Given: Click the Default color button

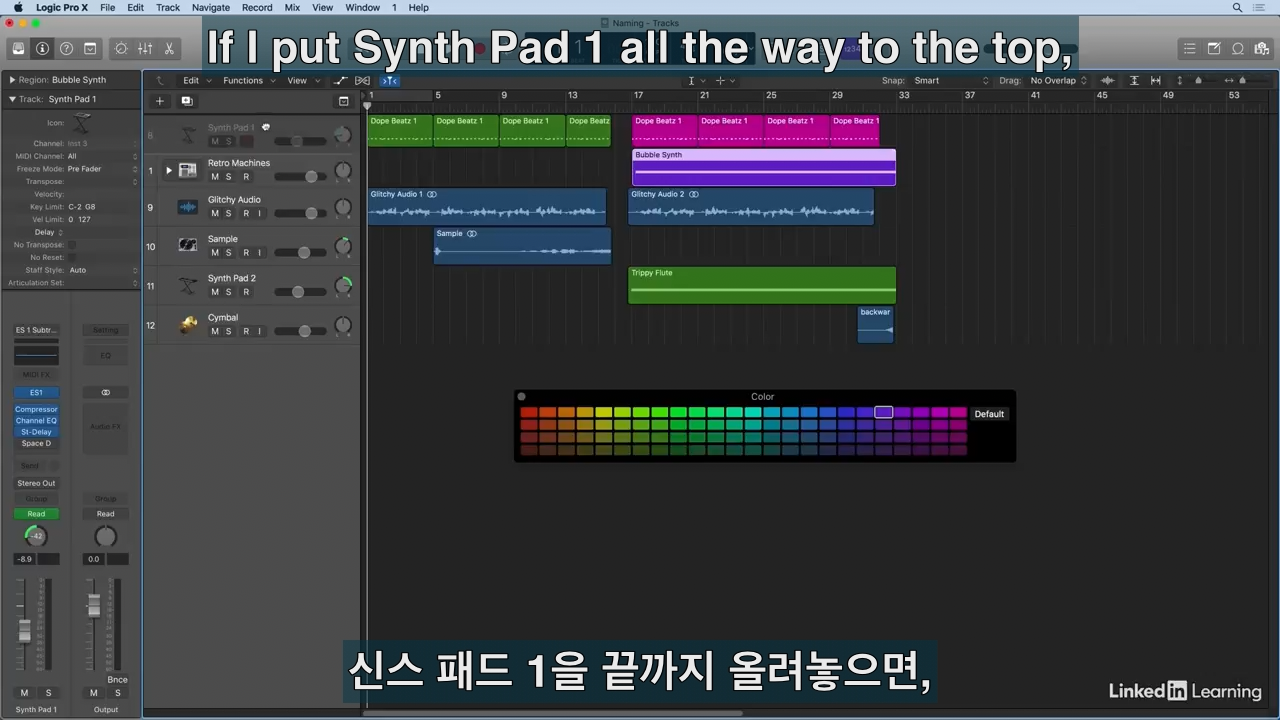Looking at the screenshot, I should tap(989, 414).
